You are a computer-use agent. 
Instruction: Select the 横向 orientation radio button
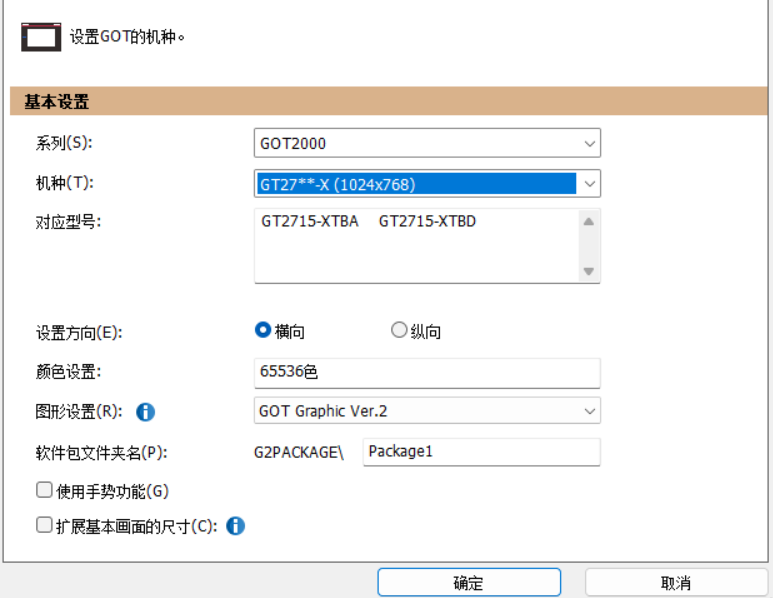pyautogui.click(x=264, y=331)
